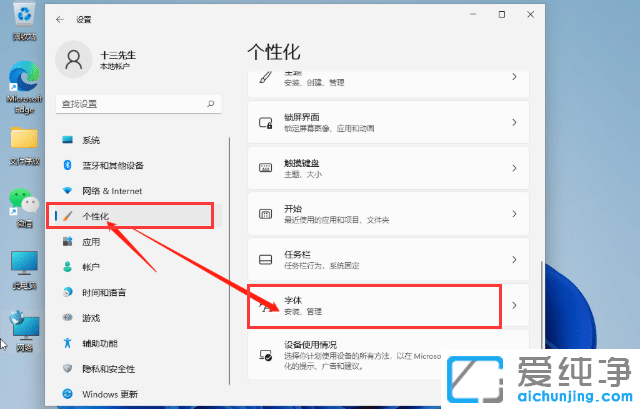Open 隐私和安全性 in the sidebar
The width and height of the screenshot is (641, 409).
point(139,368)
